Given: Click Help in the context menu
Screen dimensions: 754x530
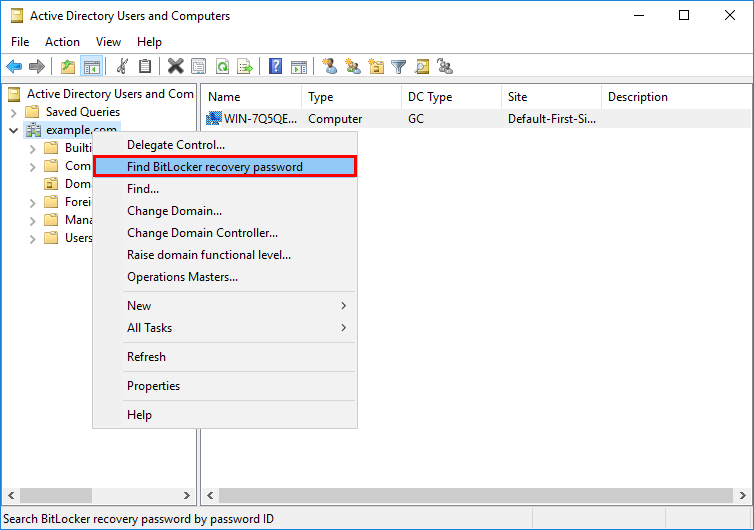Looking at the screenshot, I should (225, 415).
